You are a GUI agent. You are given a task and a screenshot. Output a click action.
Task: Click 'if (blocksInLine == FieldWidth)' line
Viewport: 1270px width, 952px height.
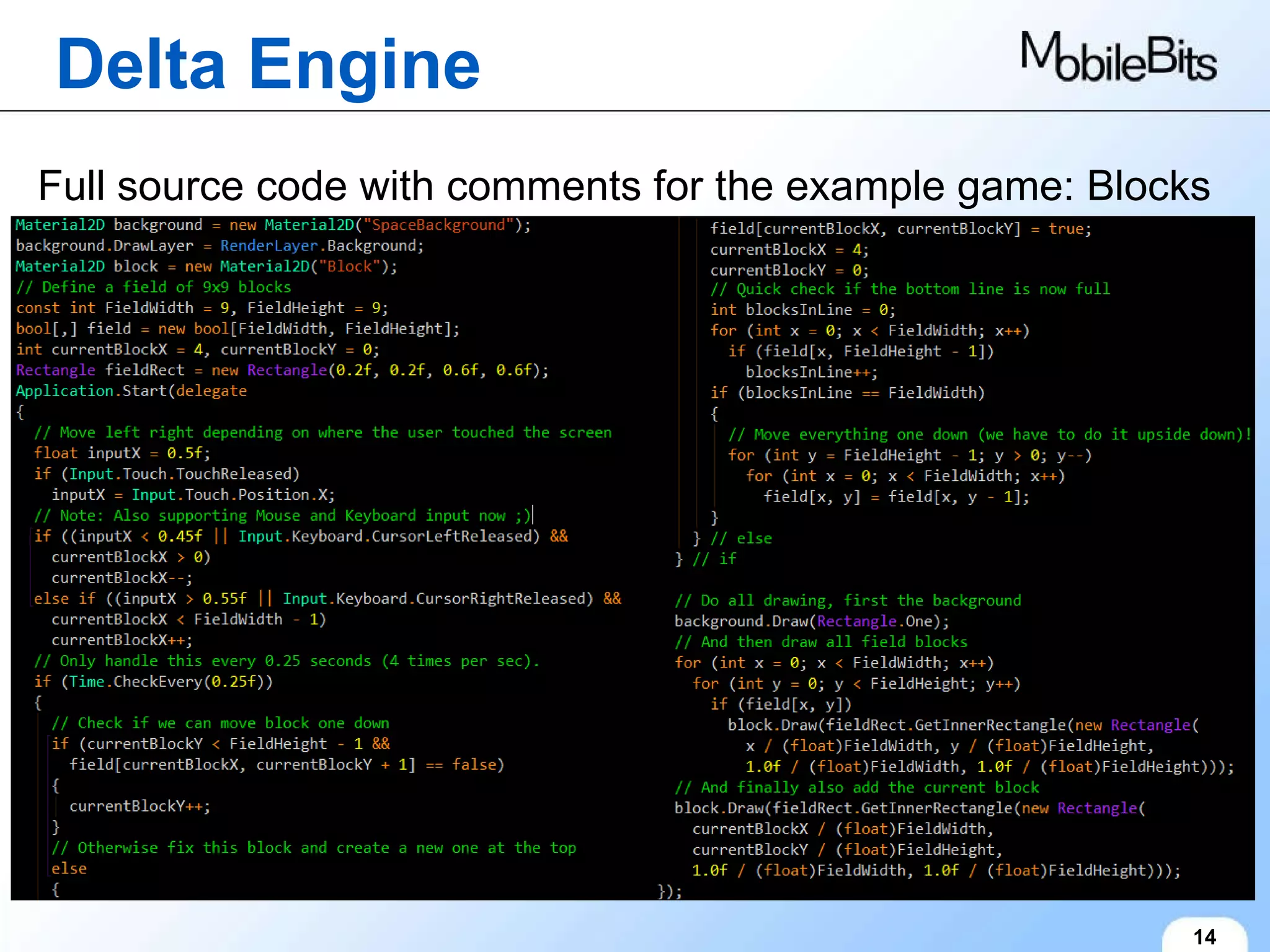coord(848,393)
